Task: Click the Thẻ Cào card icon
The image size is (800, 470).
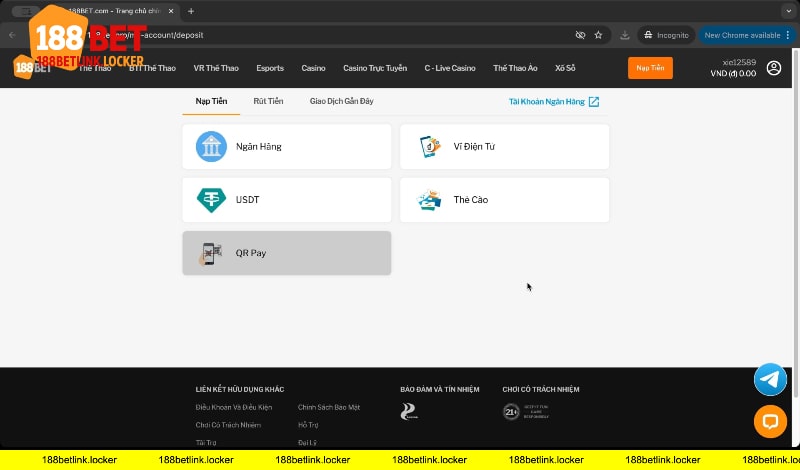Action: [430, 200]
